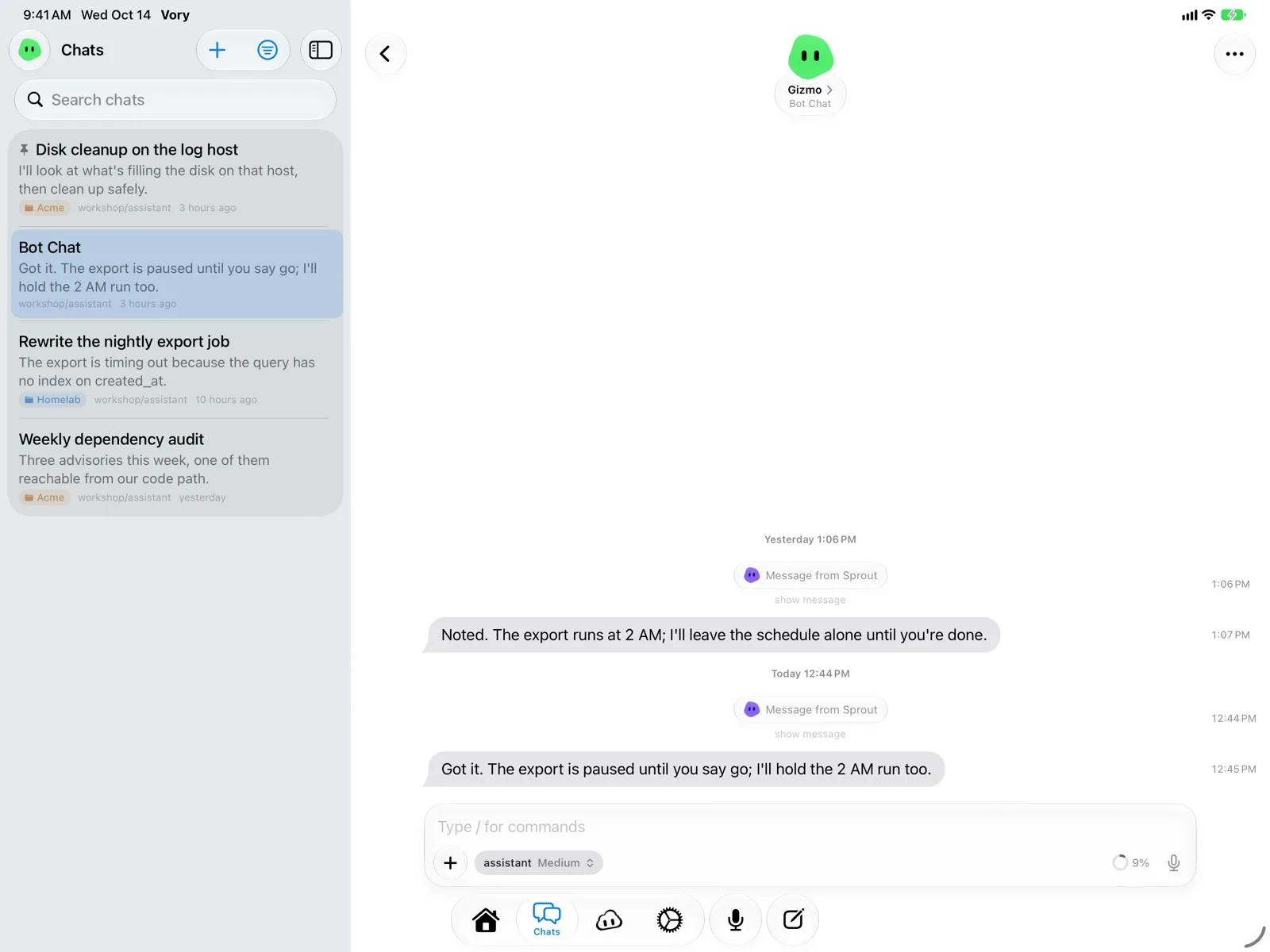The height and width of the screenshot is (952, 1270).
Task: Open Weekly dependency audit chat
Action: pos(175,467)
